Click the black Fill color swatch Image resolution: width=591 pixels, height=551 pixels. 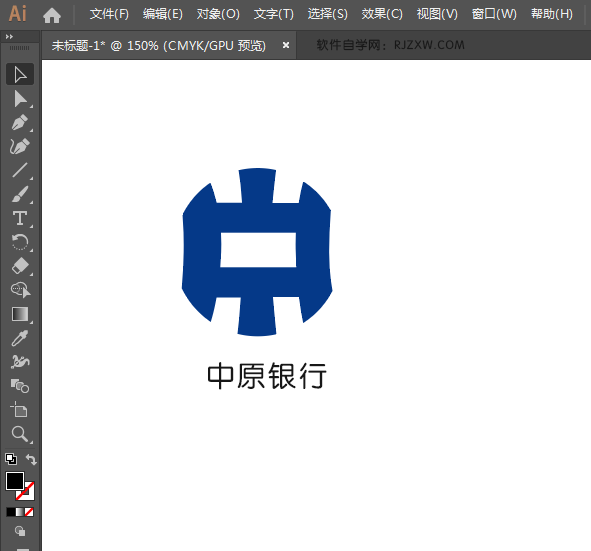pos(15,481)
